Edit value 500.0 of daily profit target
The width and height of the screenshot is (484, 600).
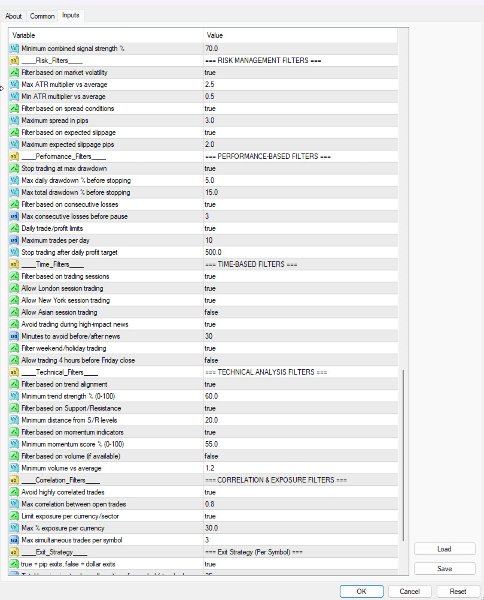tap(213, 252)
